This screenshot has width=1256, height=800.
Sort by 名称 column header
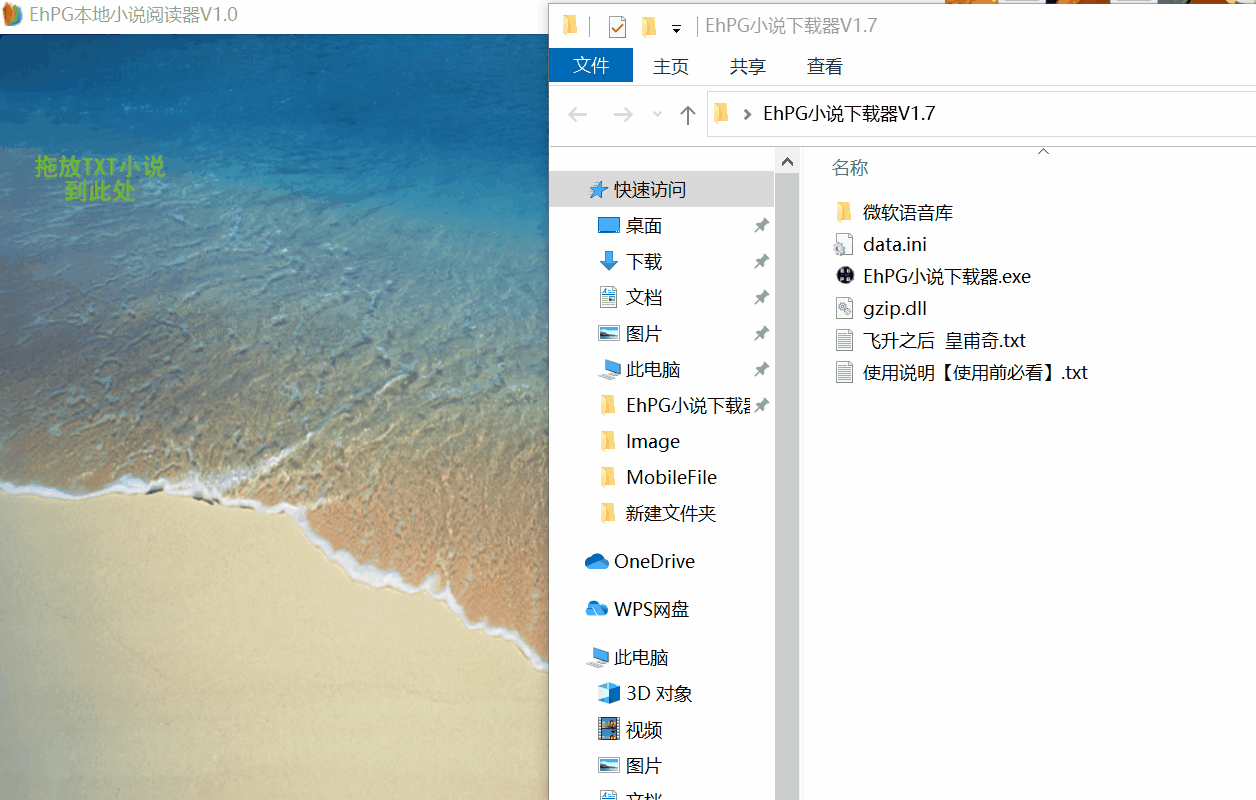click(x=850, y=168)
